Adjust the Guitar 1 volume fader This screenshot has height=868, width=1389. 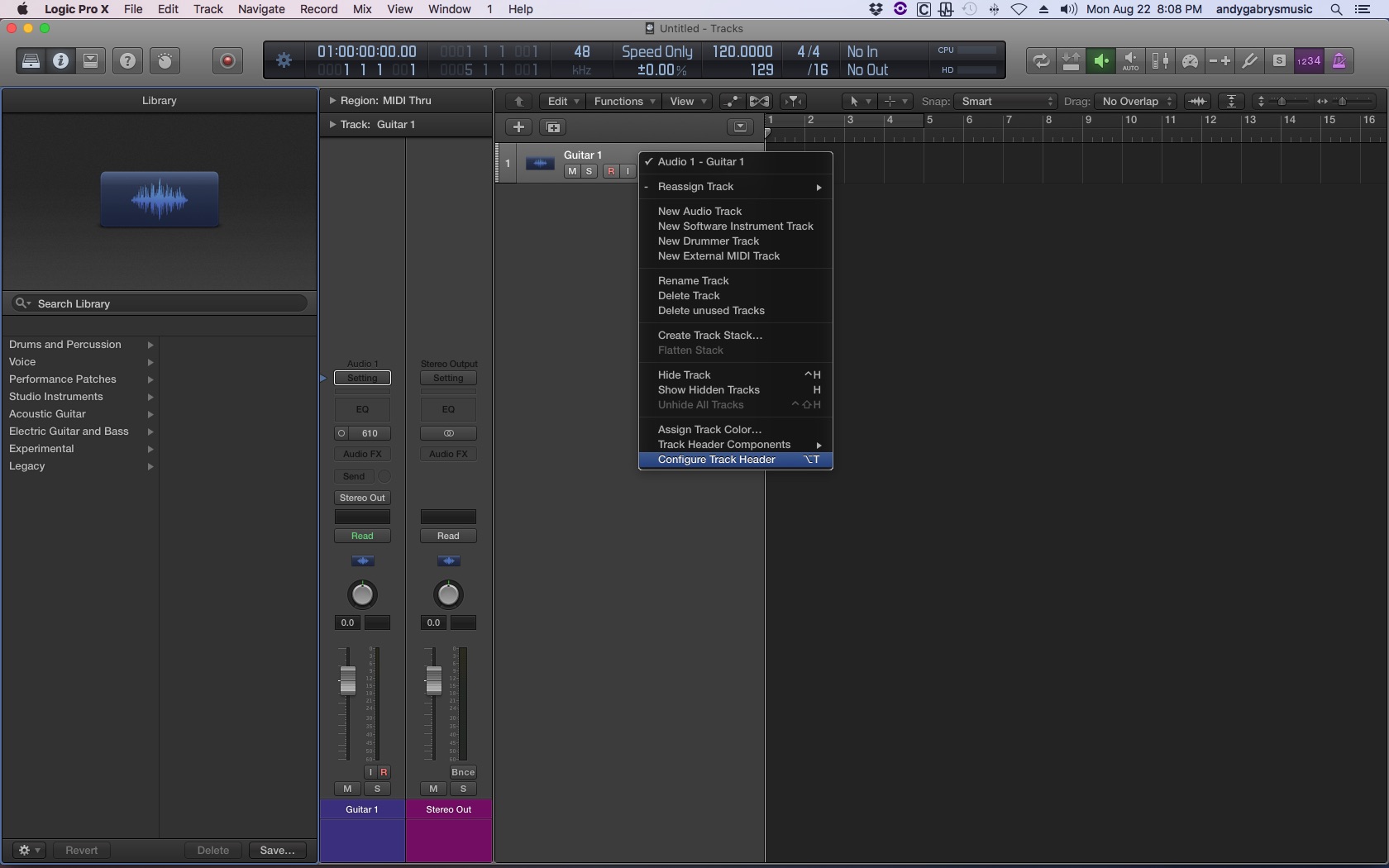(x=347, y=680)
